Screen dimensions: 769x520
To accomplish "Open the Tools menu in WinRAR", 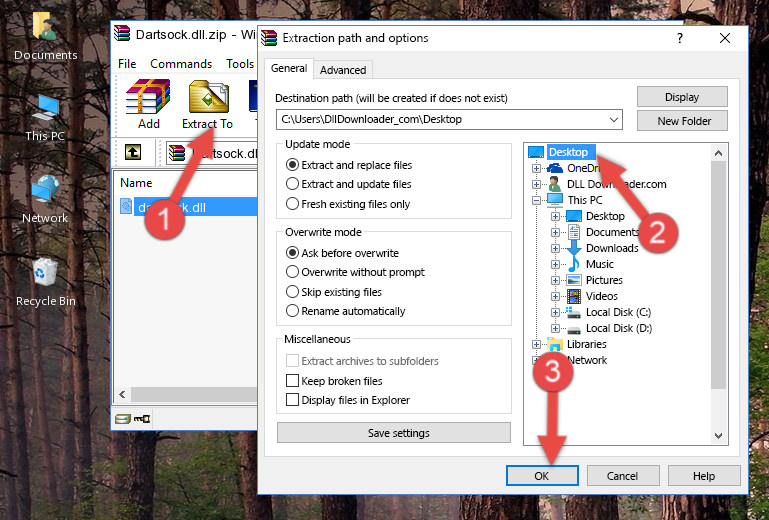I will click(x=240, y=64).
